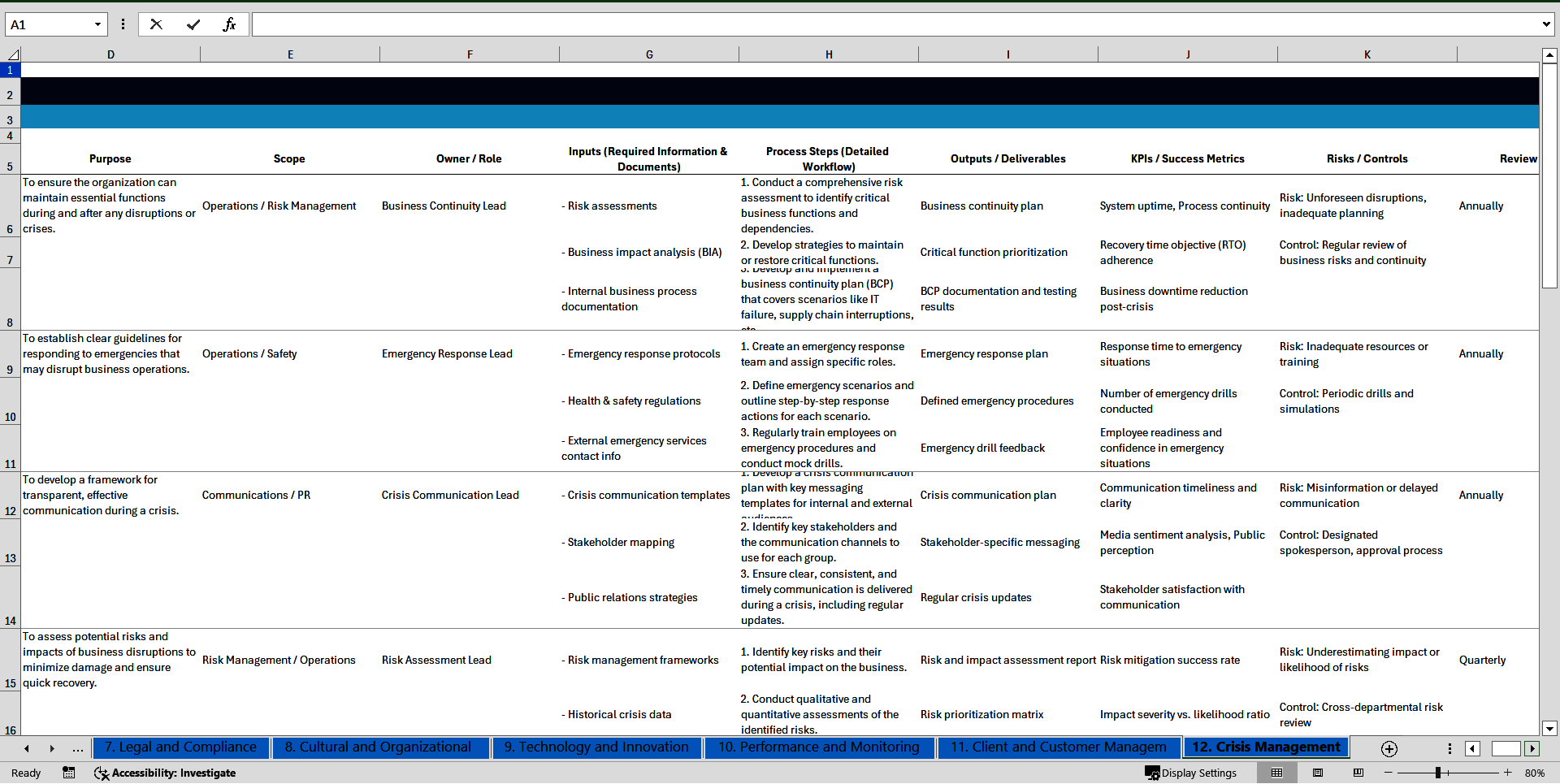This screenshot has width=1560, height=784.
Task: Show hidden sheet tabs via ellipsis
Action: (78, 748)
